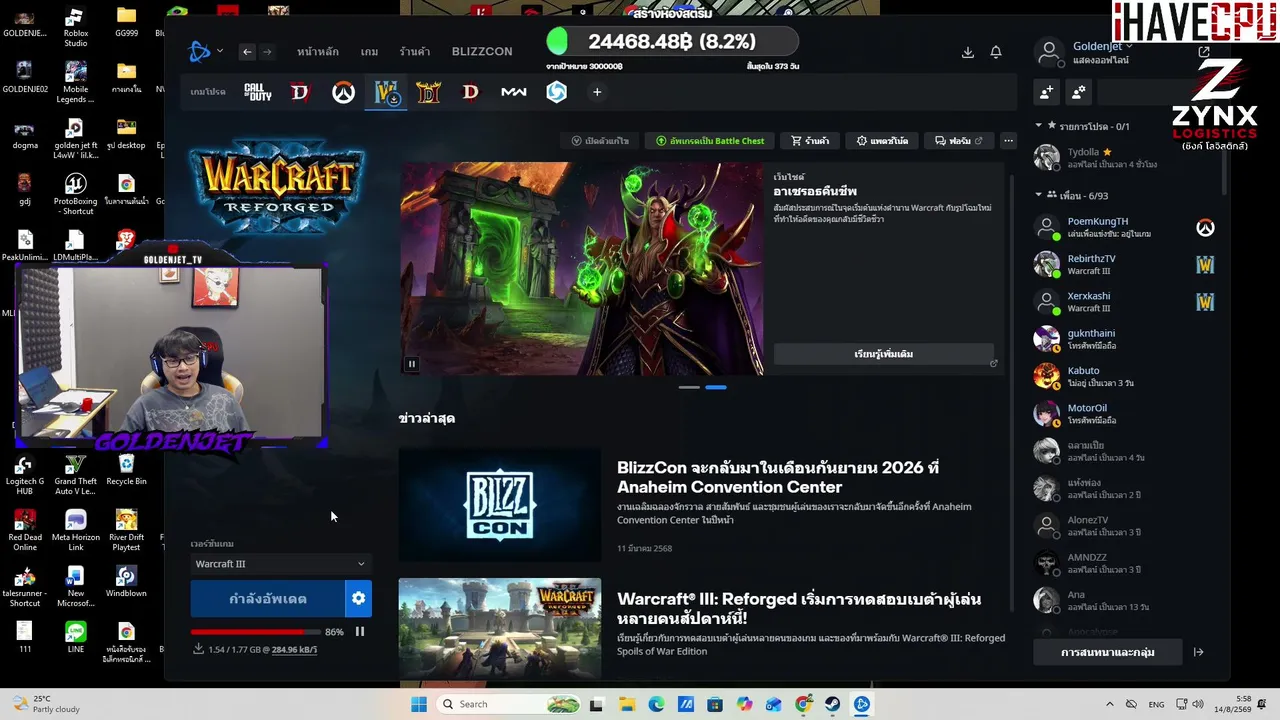Select the Roblox Studio desktop icon
The image size is (1280, 720).
coord(75,27)
